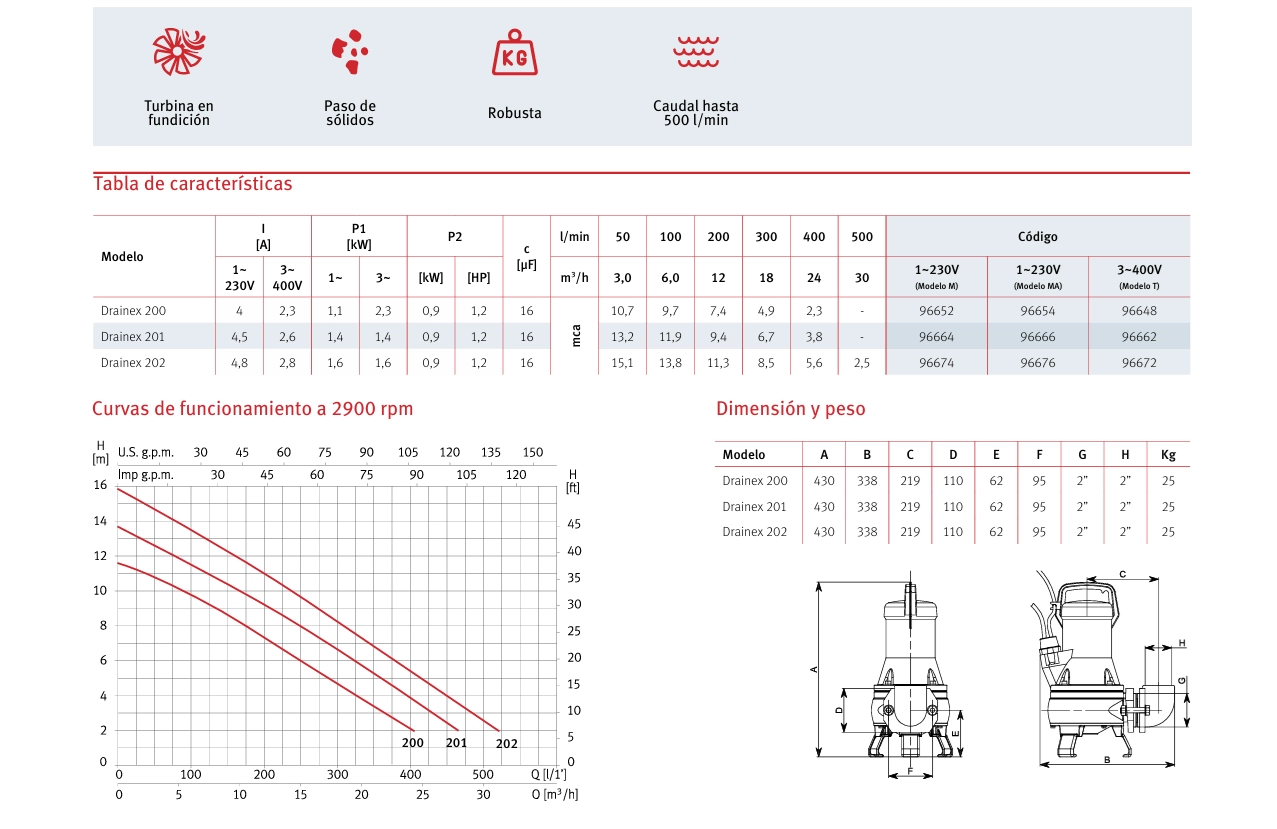Click dimension label 'C' on side drawing
Viewport: 1277px width, 829px height.
(x=1123, y=574)
